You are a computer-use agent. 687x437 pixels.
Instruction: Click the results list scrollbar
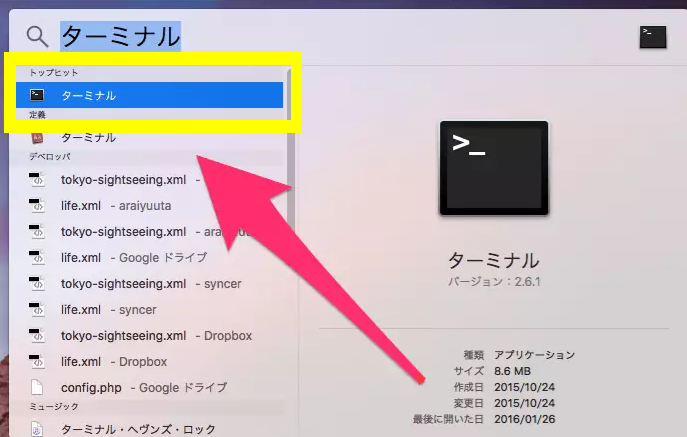tap(289, 120)
